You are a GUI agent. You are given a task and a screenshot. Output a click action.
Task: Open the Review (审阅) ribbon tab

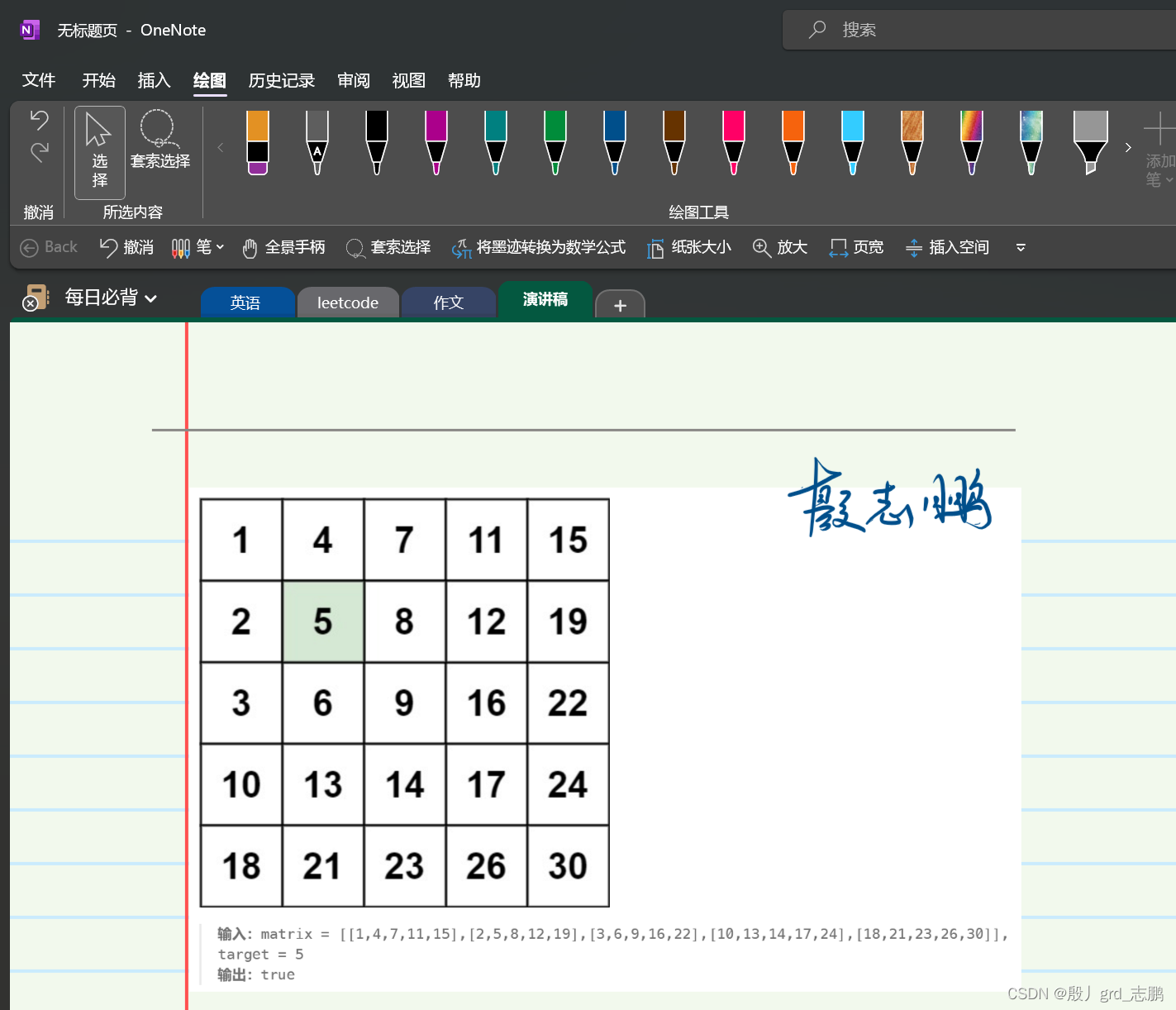coord(354,80)
